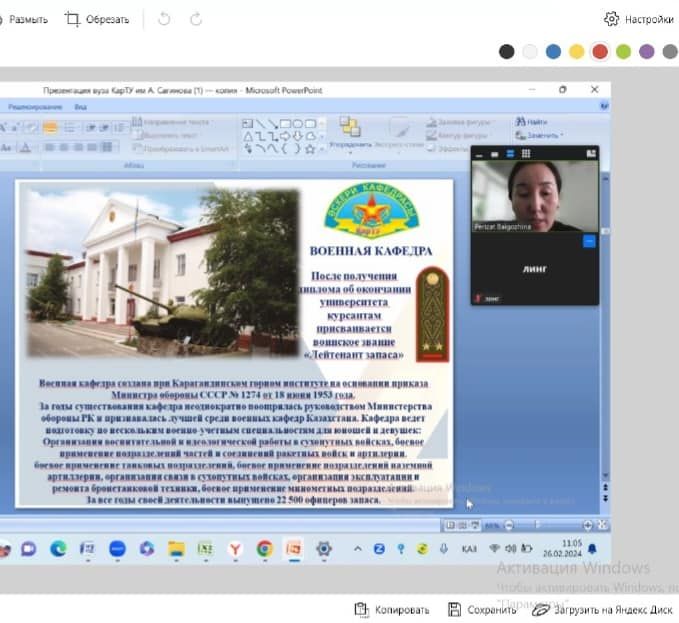Click the redo arrow icon
The height and width of the screenshot is (623, 679).
[x=196, y=19]
